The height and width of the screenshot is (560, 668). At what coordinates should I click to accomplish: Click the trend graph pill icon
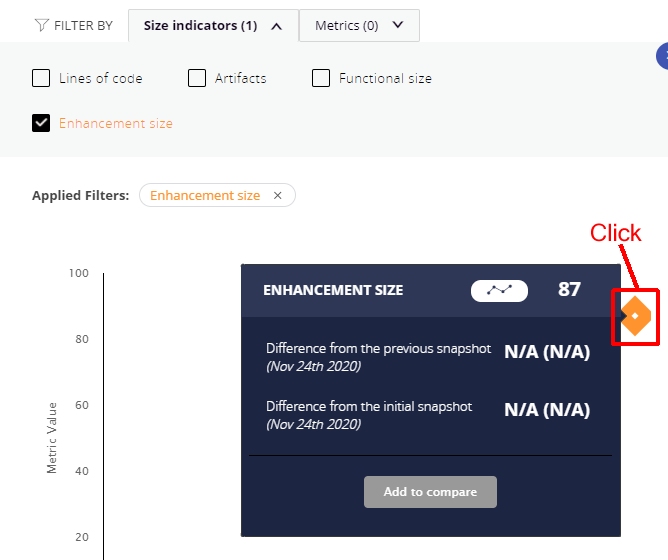[x=499, y=291]
